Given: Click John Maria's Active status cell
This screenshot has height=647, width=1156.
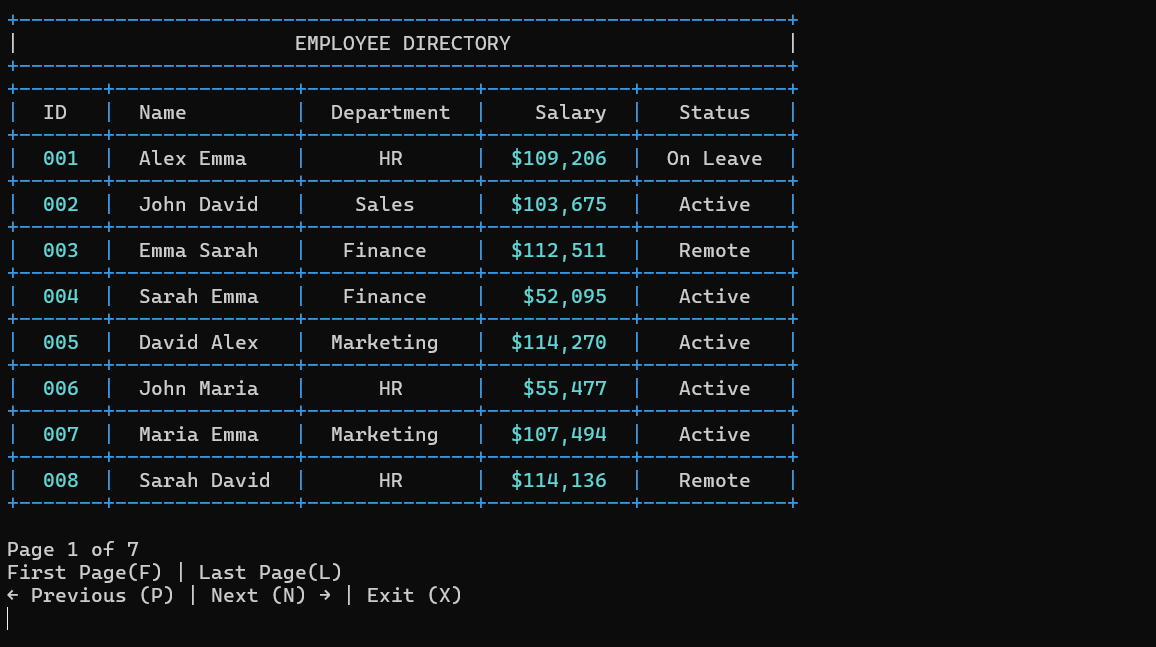Looking at the screenshot, I should coord(714,388).
